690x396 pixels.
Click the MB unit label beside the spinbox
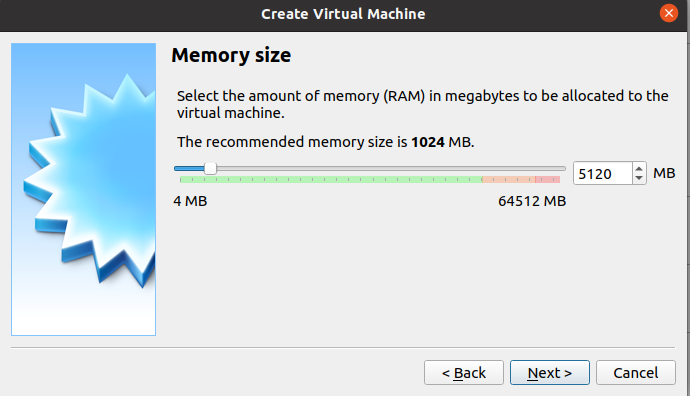(x=664, y=173)
